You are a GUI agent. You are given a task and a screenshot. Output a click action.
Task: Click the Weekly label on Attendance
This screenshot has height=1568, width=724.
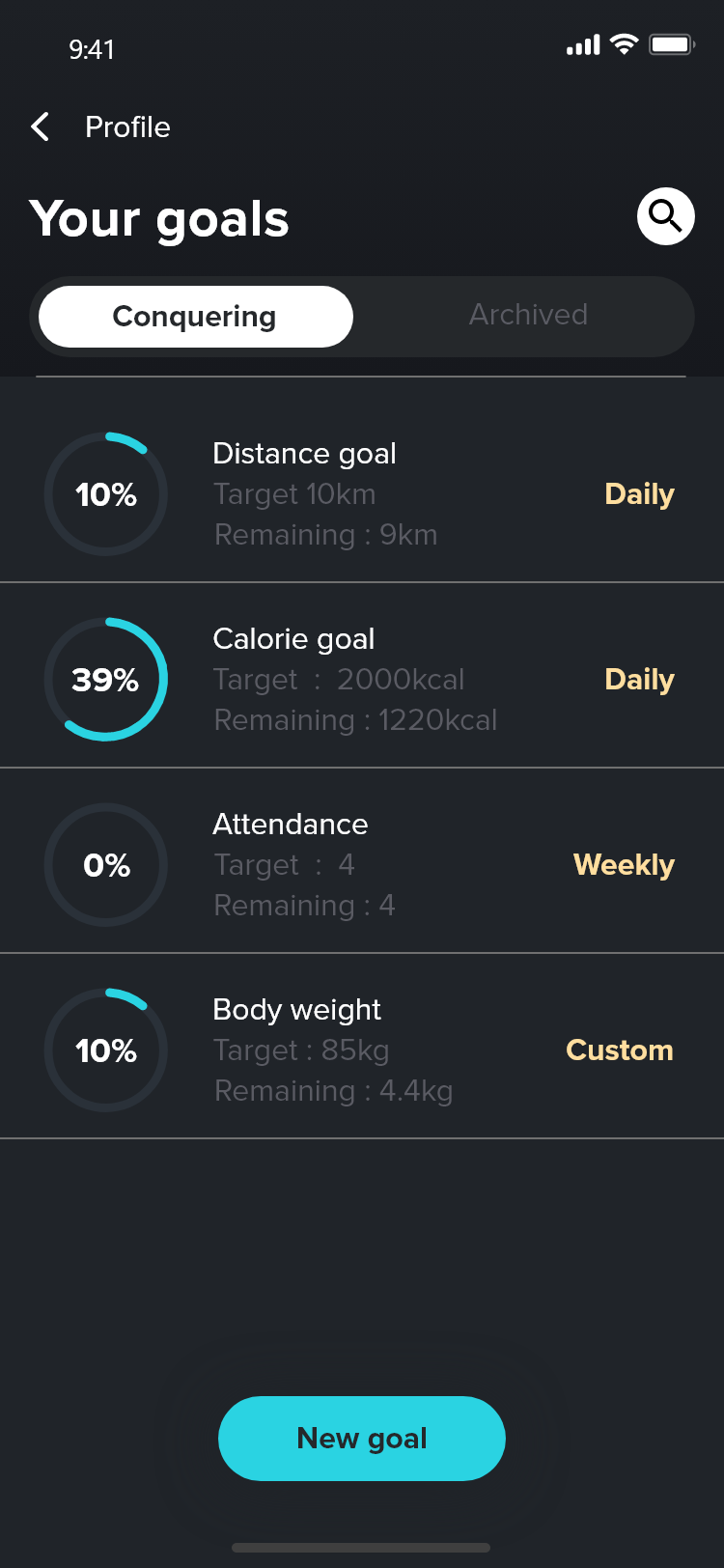624,865
